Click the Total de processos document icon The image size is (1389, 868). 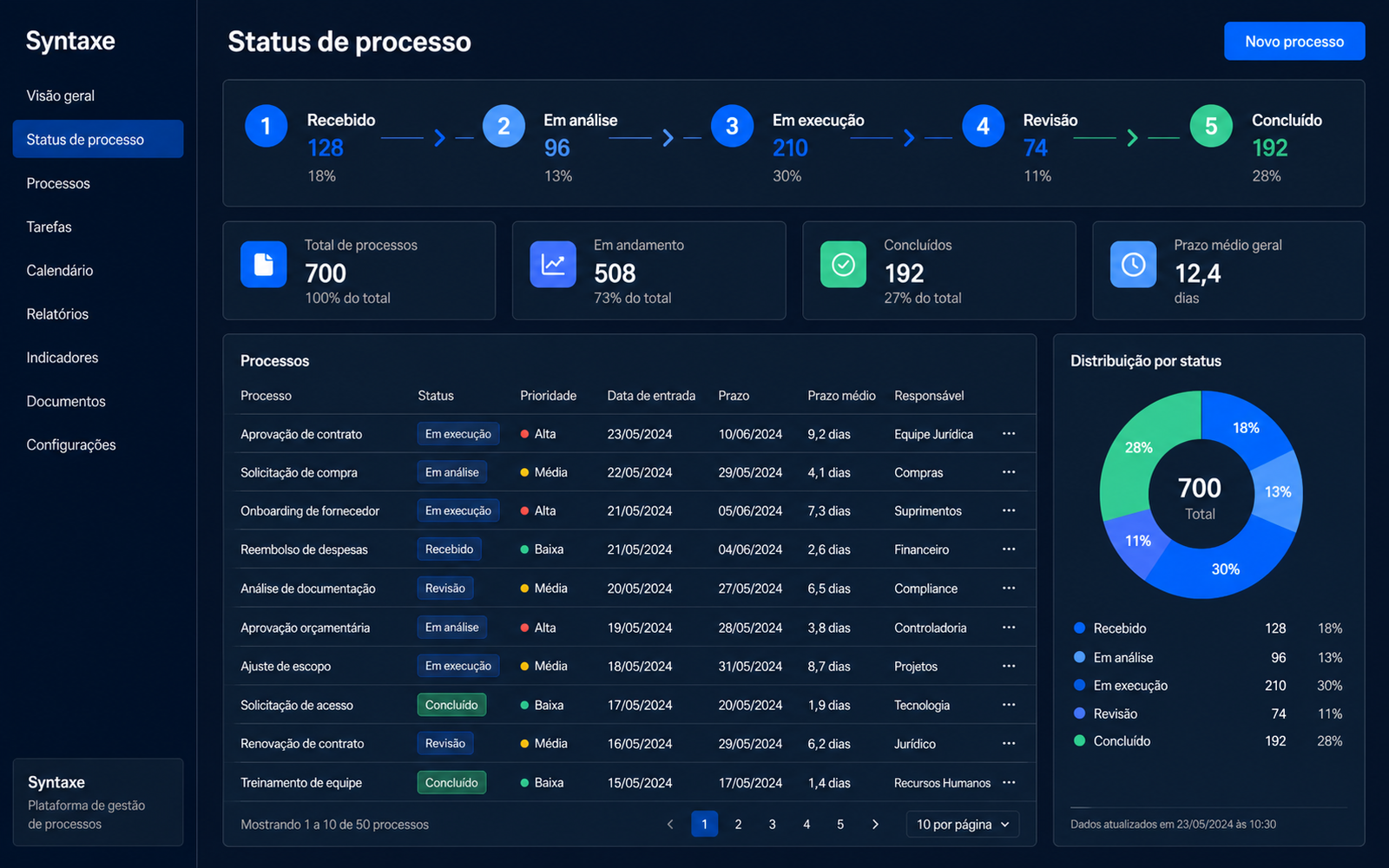coord(263,264)
